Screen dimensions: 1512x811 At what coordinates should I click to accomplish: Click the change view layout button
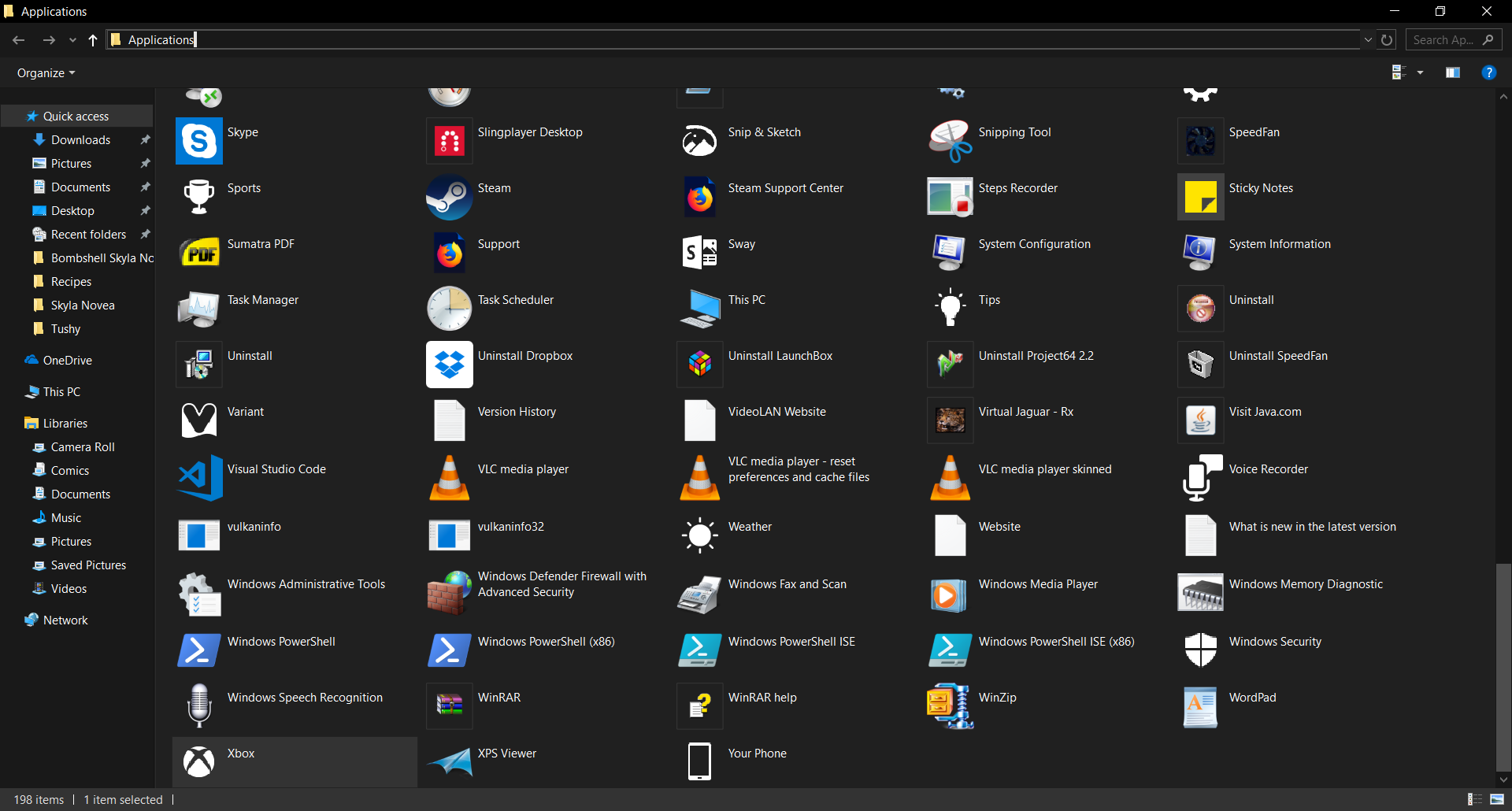(1399, 72)
